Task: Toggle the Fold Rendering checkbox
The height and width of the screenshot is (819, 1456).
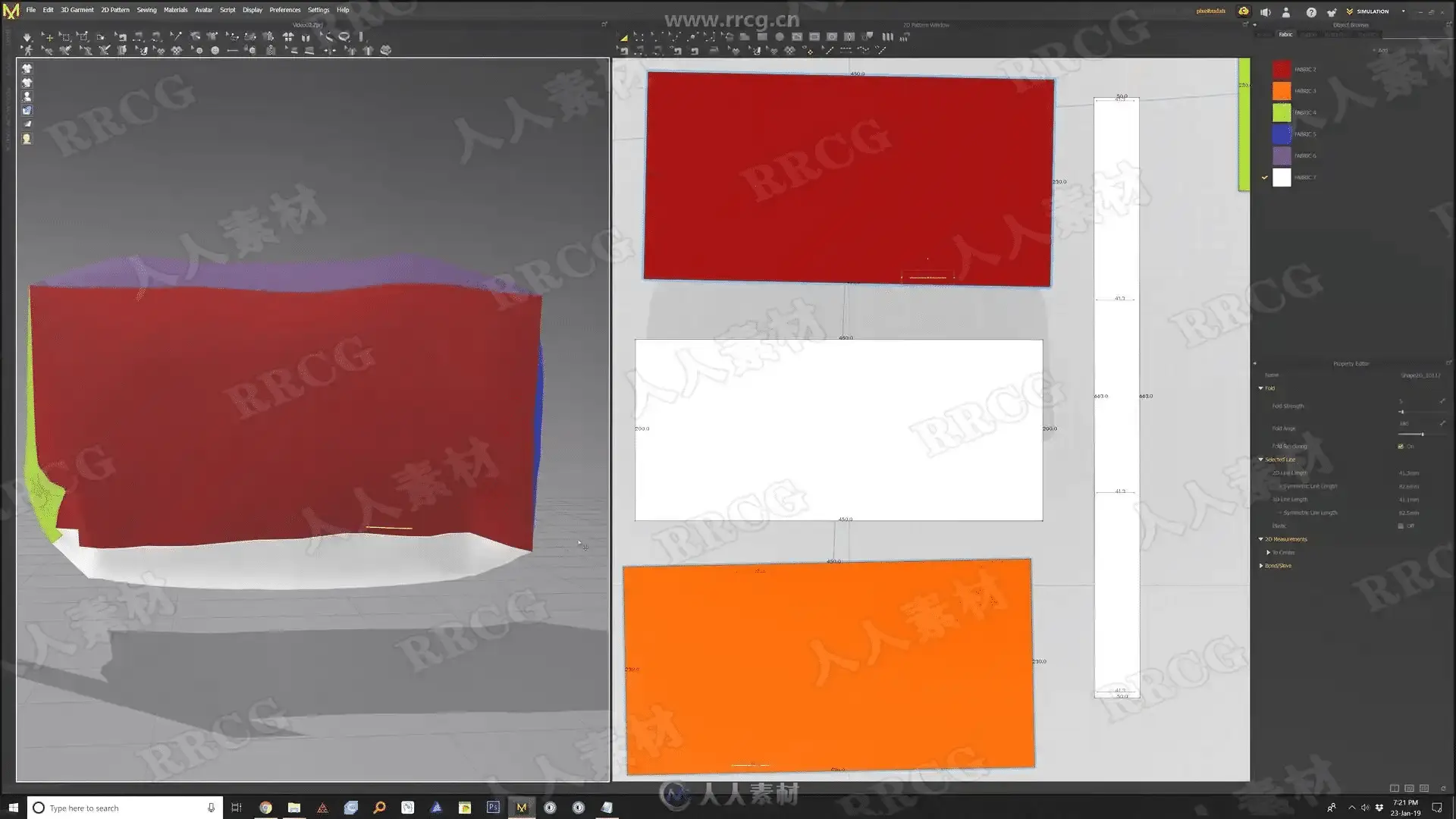Action: [1401, 446]
